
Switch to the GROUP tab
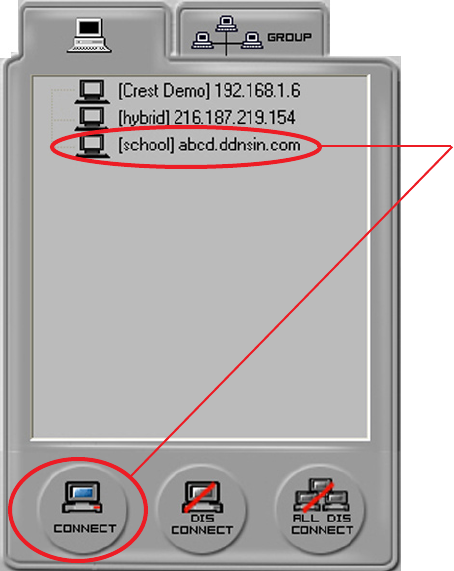(251, 36)
